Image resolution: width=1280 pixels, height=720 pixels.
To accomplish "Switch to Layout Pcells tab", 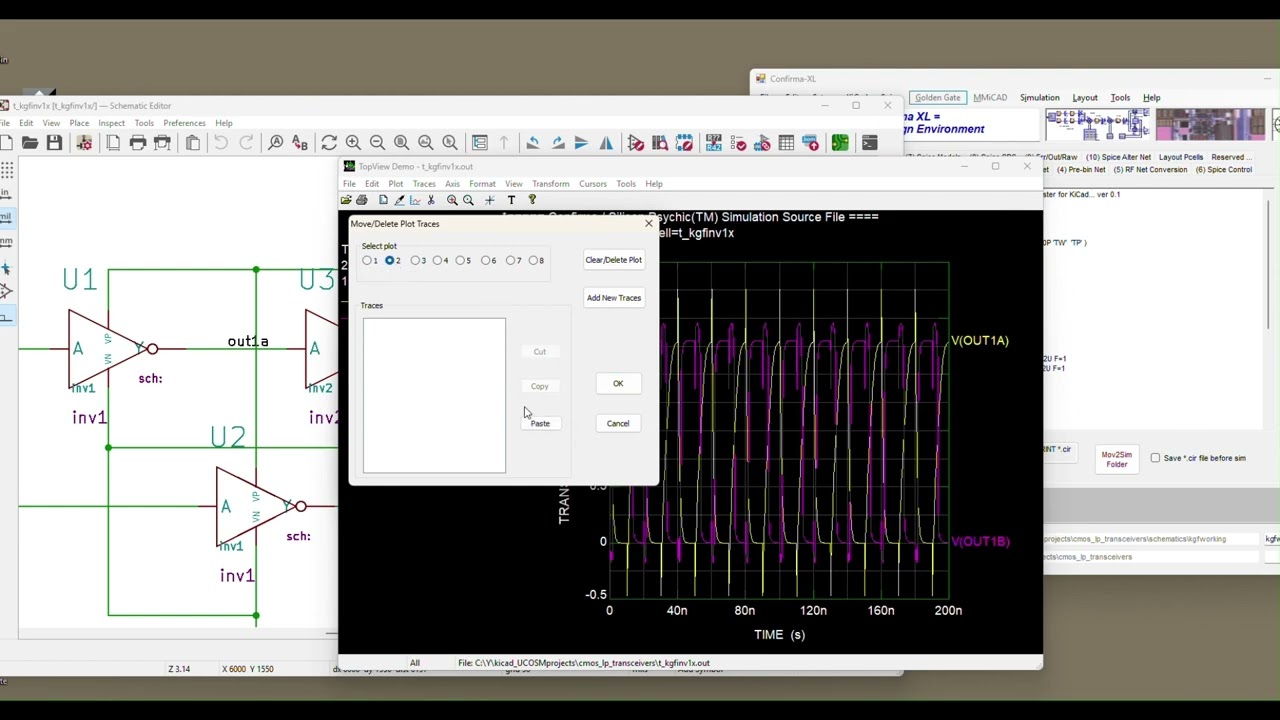I will coord(1181,157).
